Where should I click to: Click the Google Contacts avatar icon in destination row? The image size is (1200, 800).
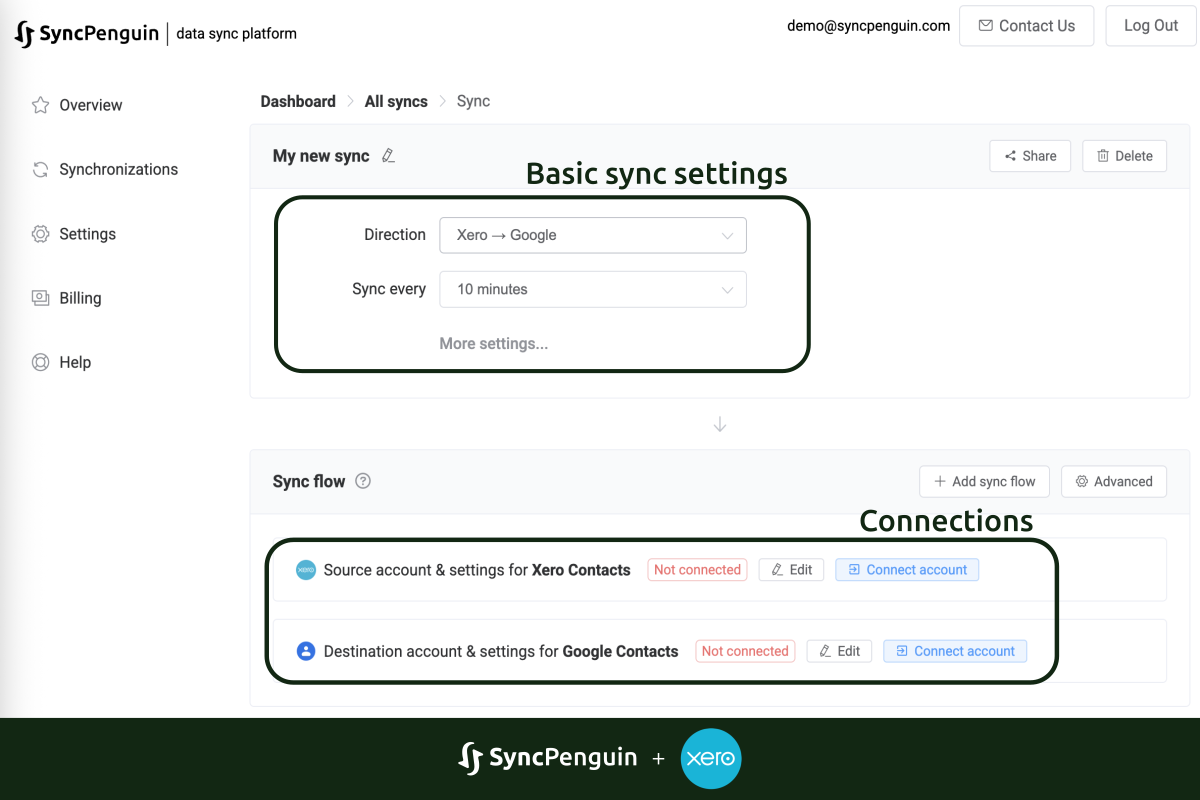click(306, 651)
